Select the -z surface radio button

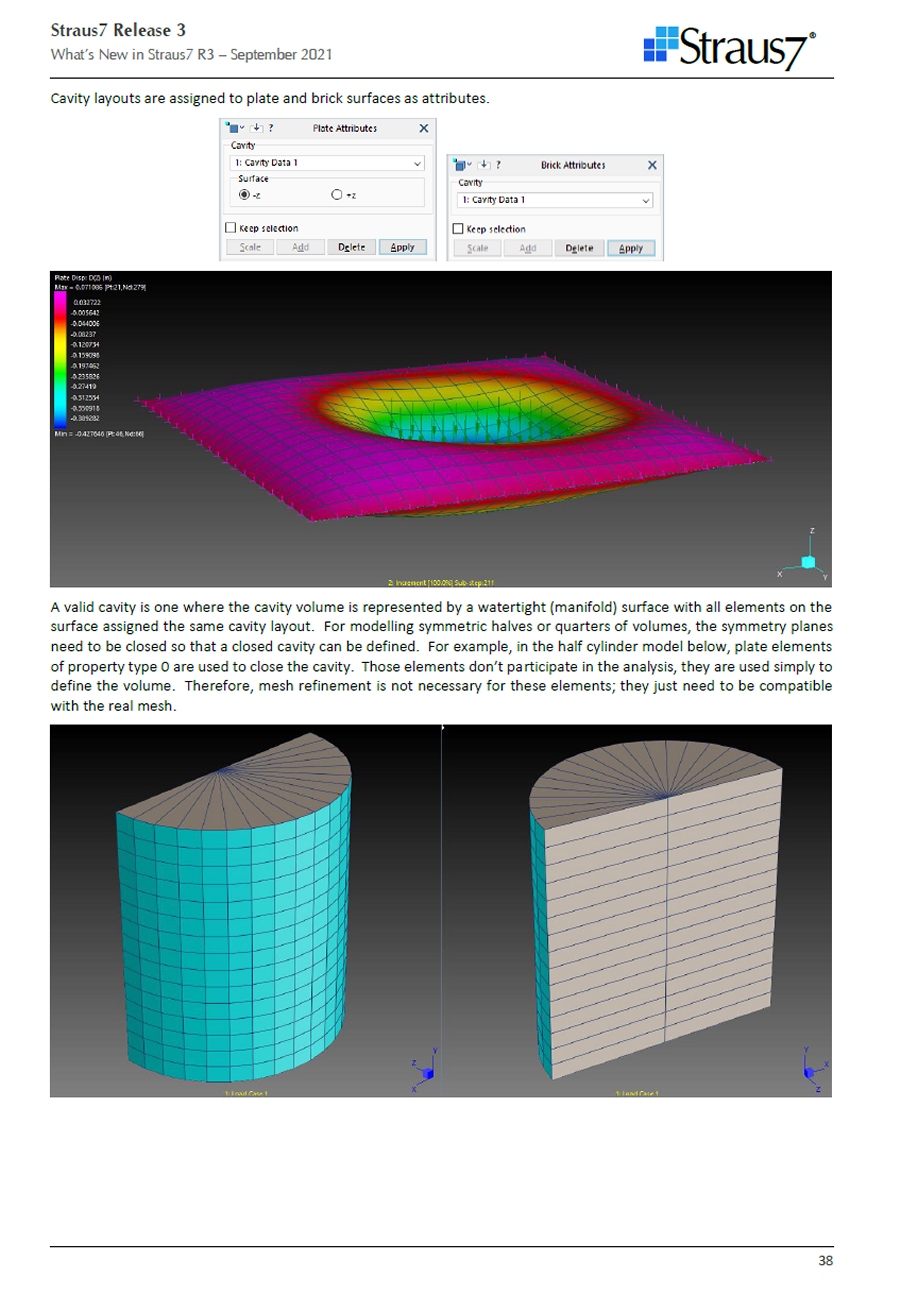click(244, 195)
